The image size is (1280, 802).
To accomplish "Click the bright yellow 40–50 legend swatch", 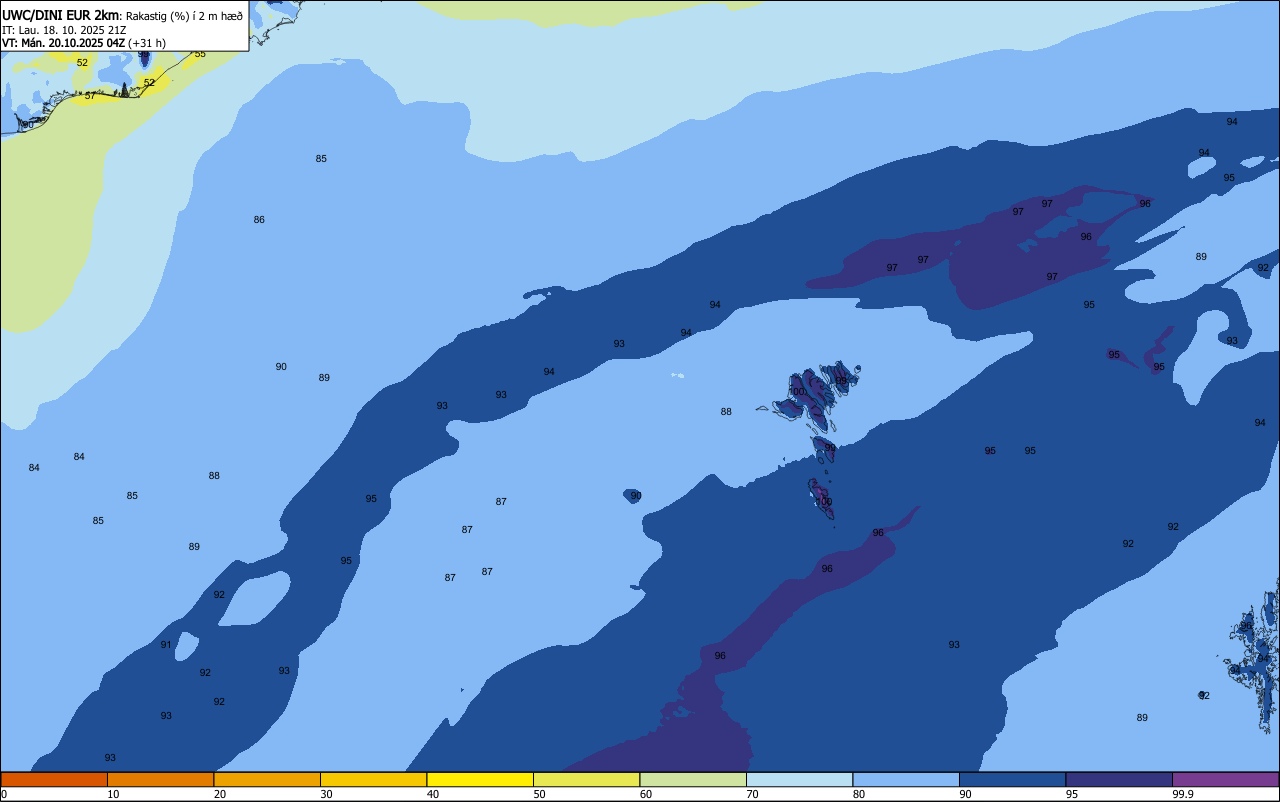I will [x=480, y=779].
